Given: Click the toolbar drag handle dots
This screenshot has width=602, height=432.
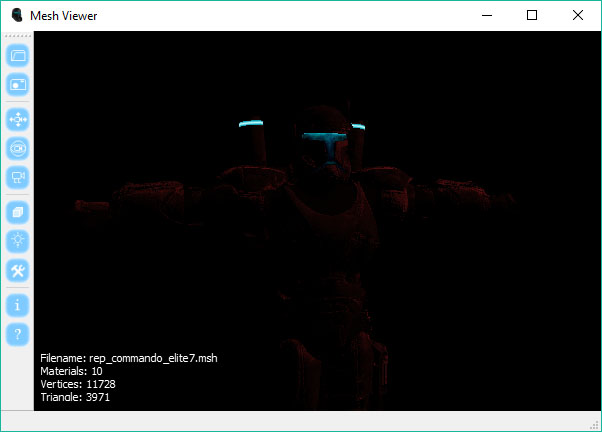Looking at the screenshot, I should click(18, 36).
